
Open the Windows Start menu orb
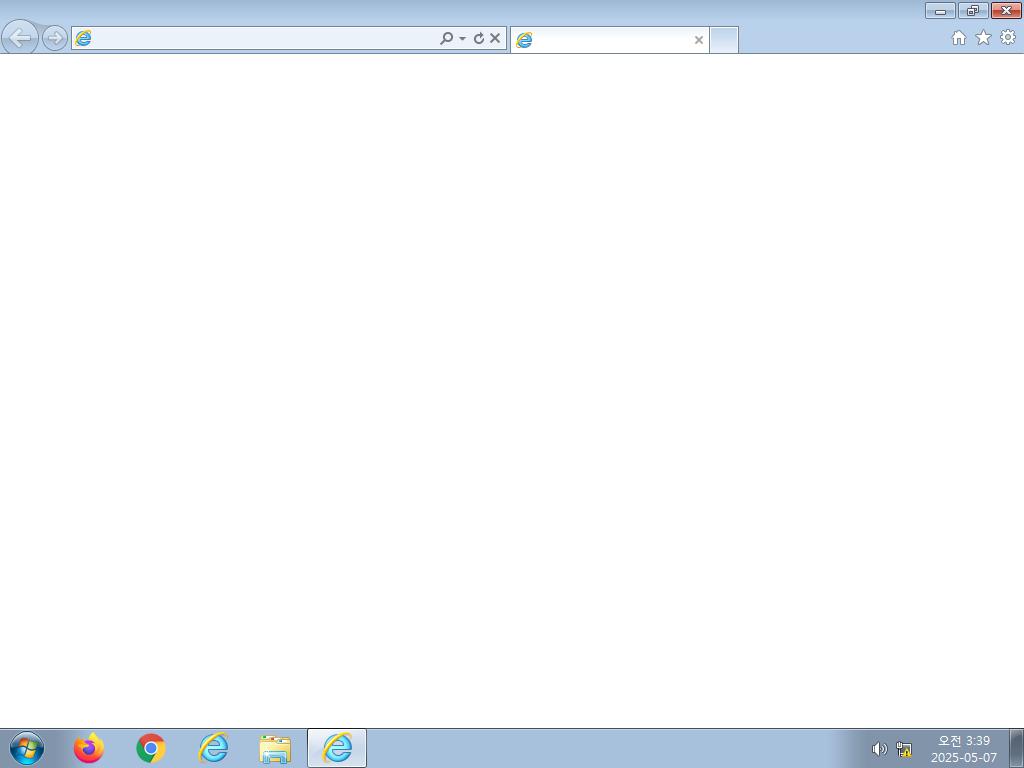click(27, 748)
